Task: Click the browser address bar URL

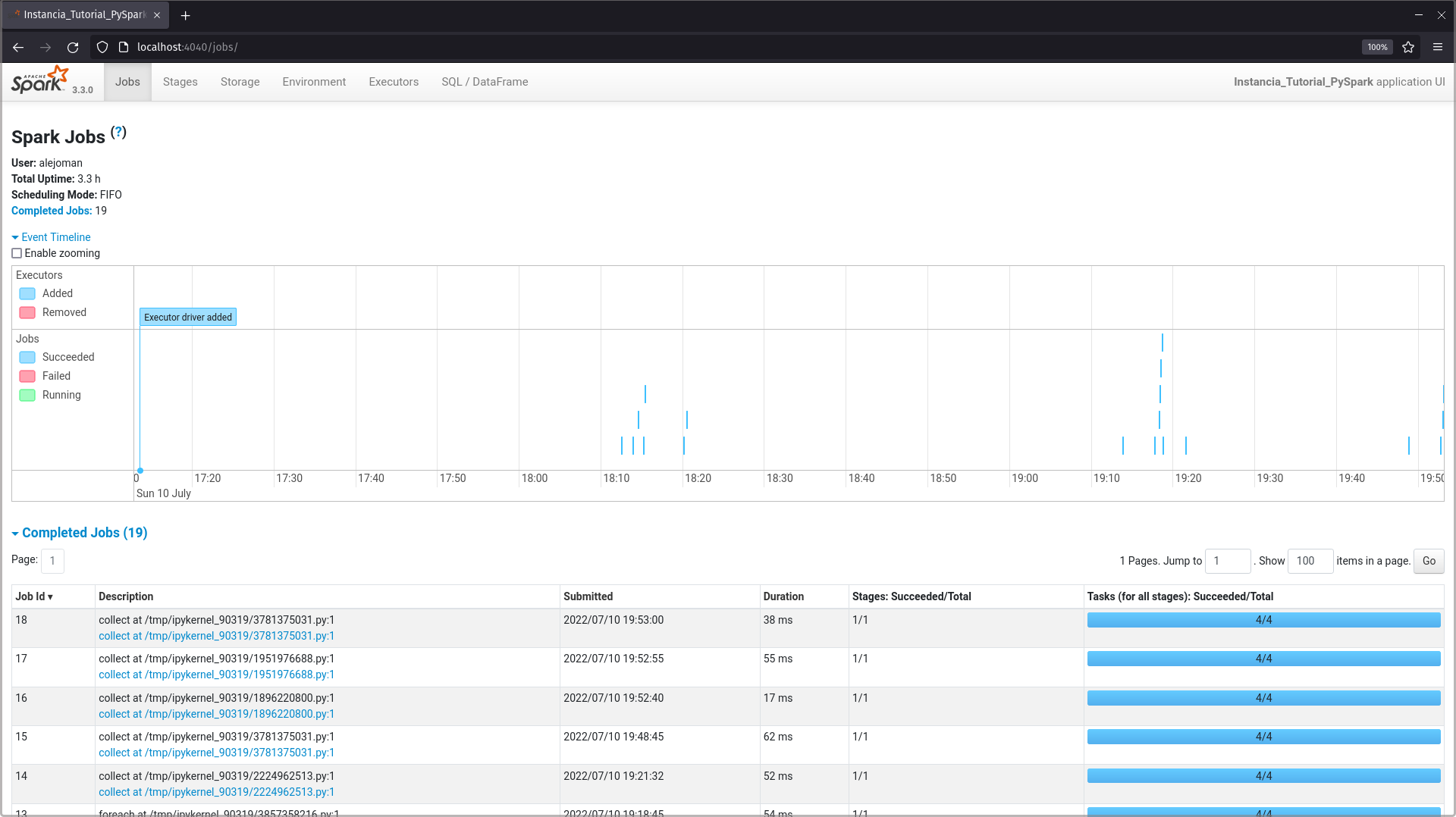Action: point(187,47)
